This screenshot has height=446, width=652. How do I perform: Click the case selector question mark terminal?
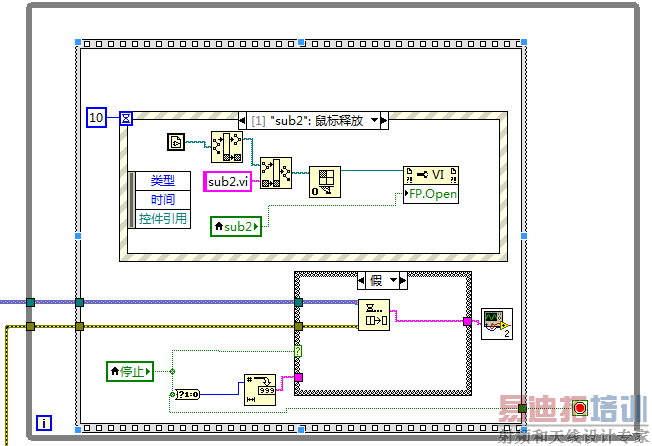coord(298,351)
